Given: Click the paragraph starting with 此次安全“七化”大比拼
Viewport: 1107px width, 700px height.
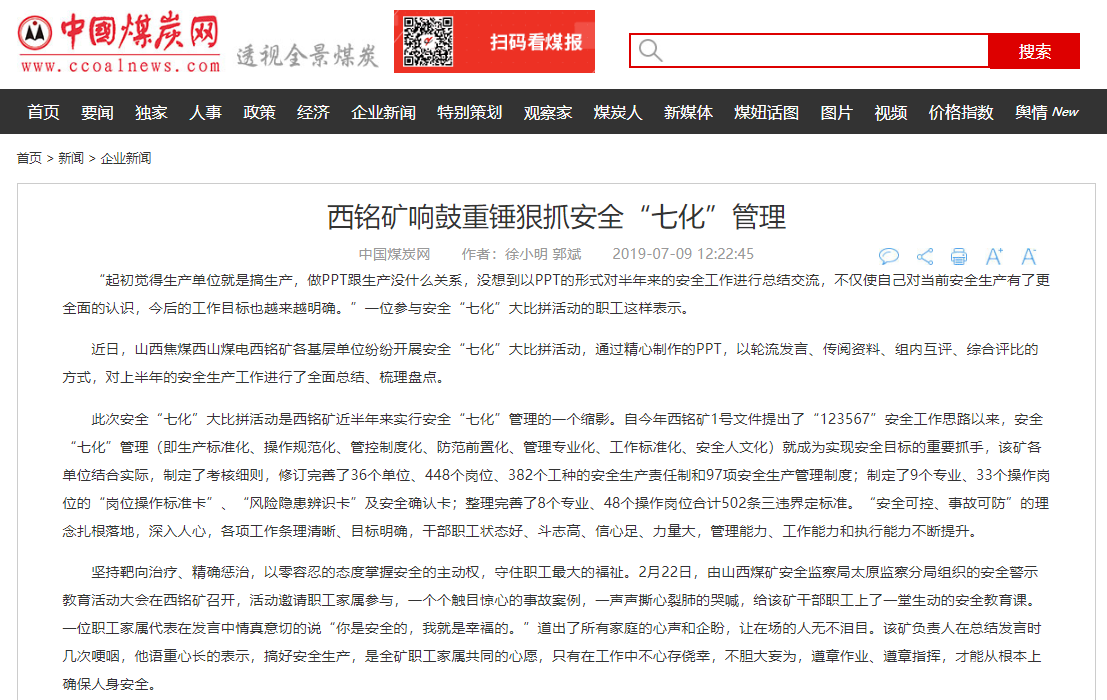Looking at the screenshot, I should coord(556,475).
